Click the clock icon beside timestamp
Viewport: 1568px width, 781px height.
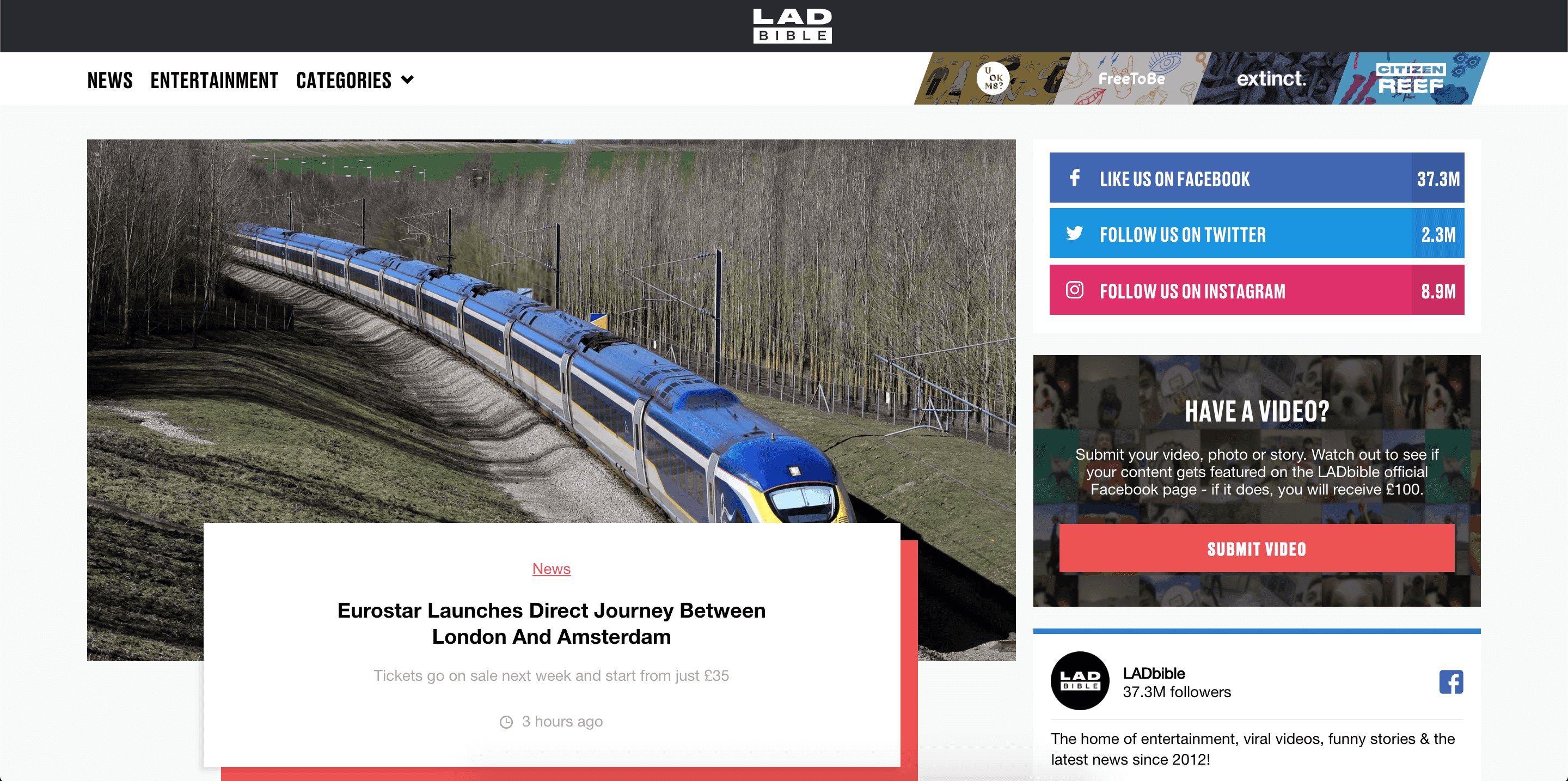pos(506,722)
